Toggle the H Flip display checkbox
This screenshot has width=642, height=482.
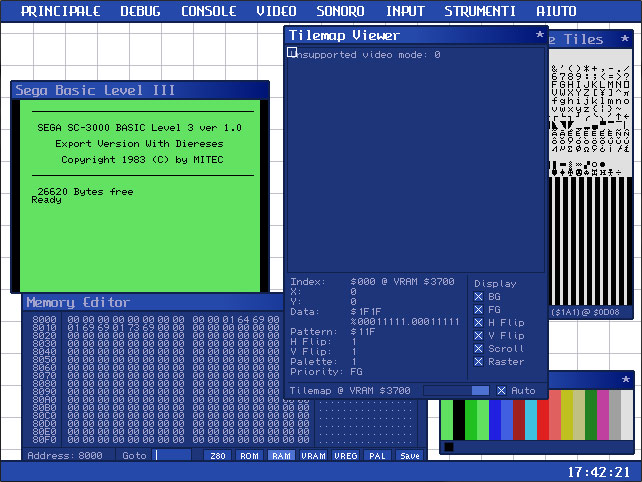[478, 323]
